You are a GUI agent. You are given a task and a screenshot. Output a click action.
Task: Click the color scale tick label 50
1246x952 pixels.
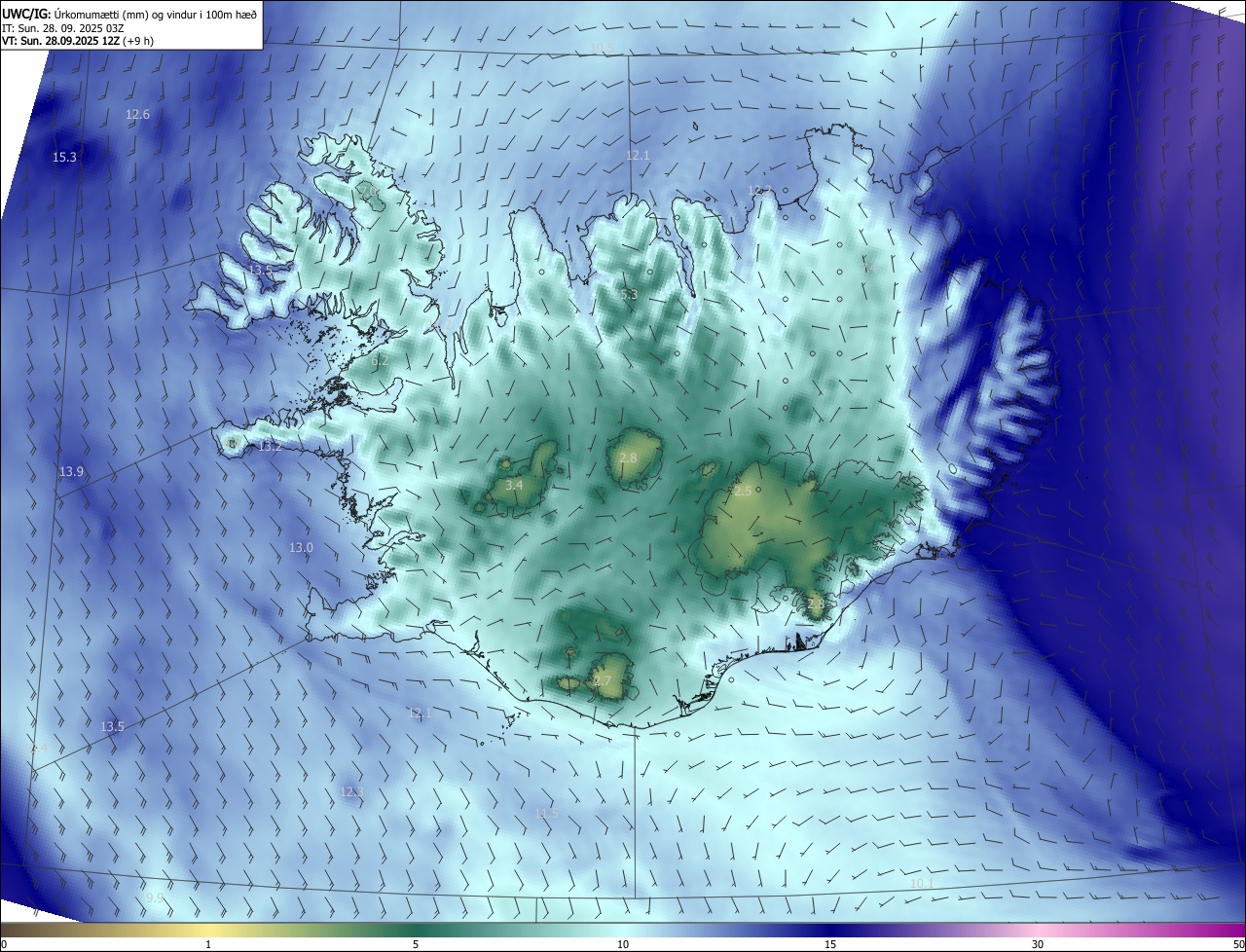coord(1238,944)
